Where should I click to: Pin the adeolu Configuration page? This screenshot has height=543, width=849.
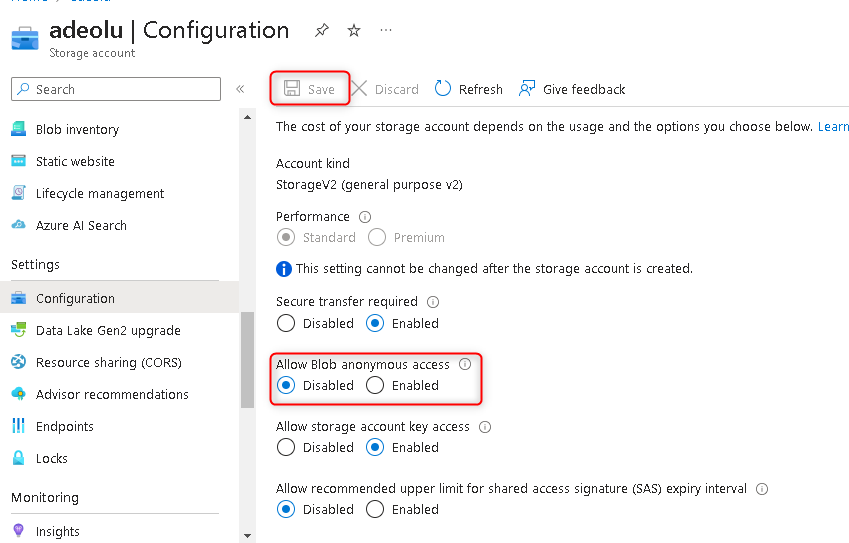pos(321,31)
